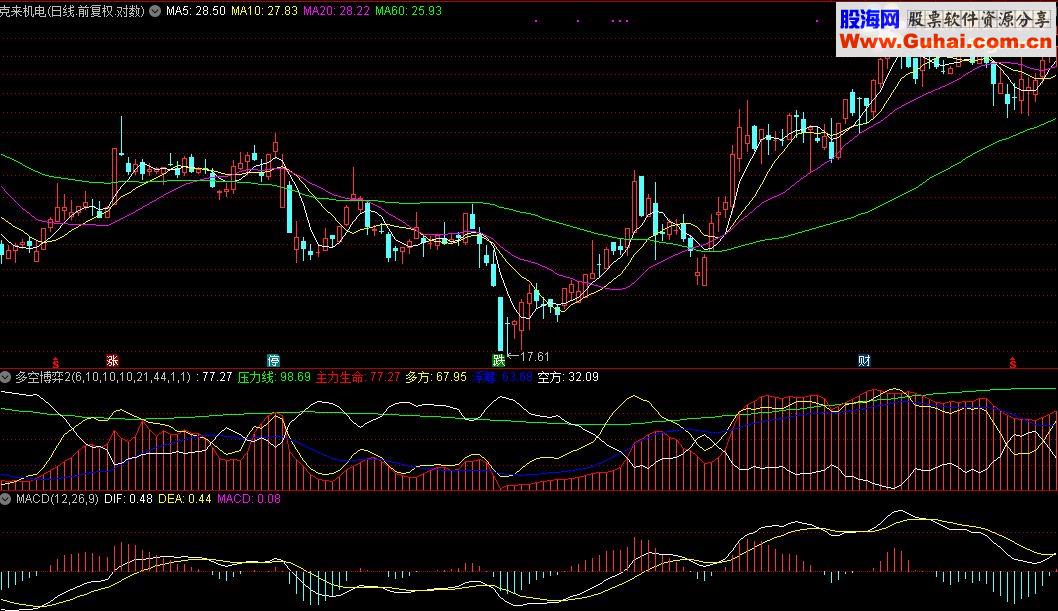Click the 停 event marker icon

pos(273,361)
